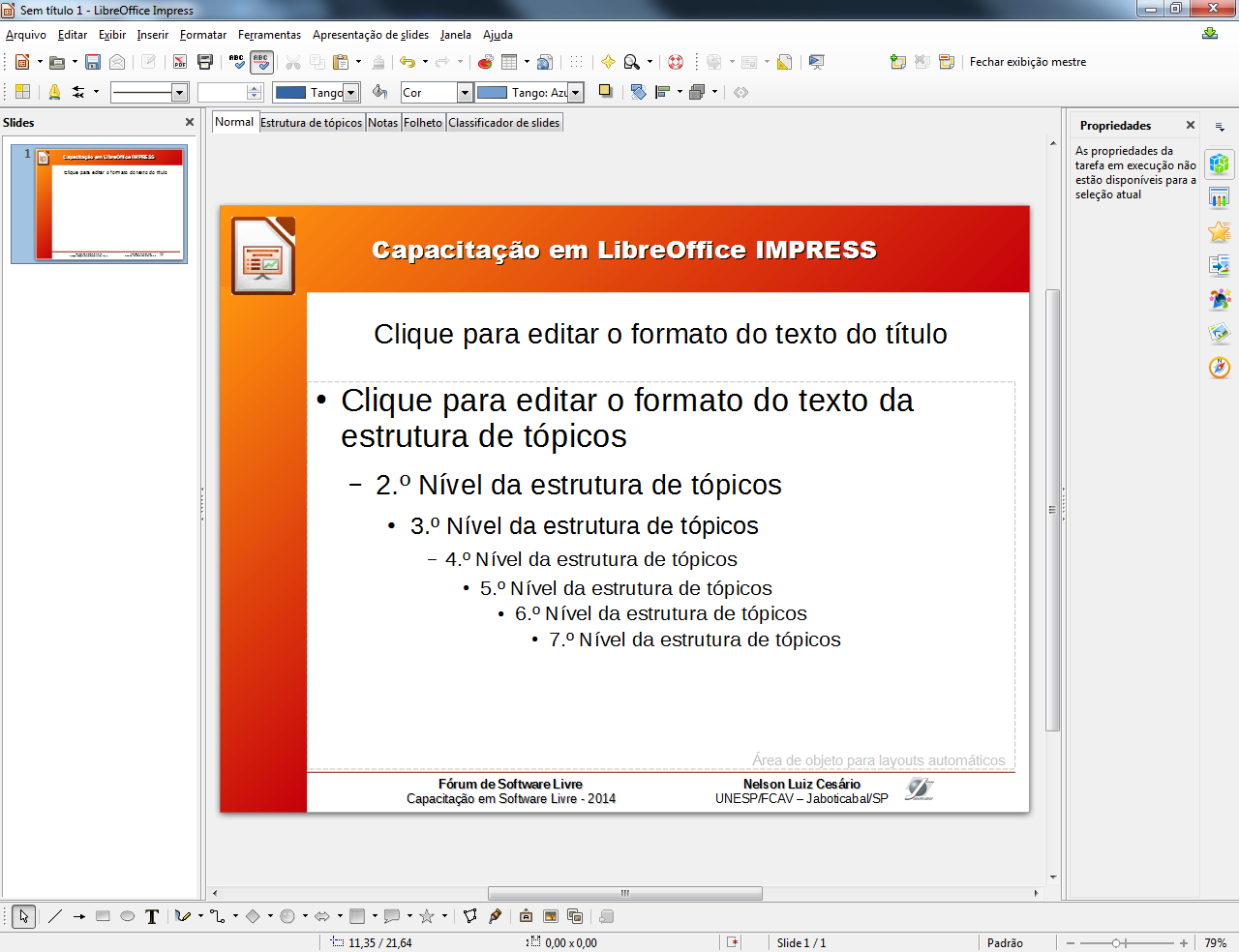Viewport: 1239px width, 952px height.
Task: Toggle grid display icon
Action: 577,62
